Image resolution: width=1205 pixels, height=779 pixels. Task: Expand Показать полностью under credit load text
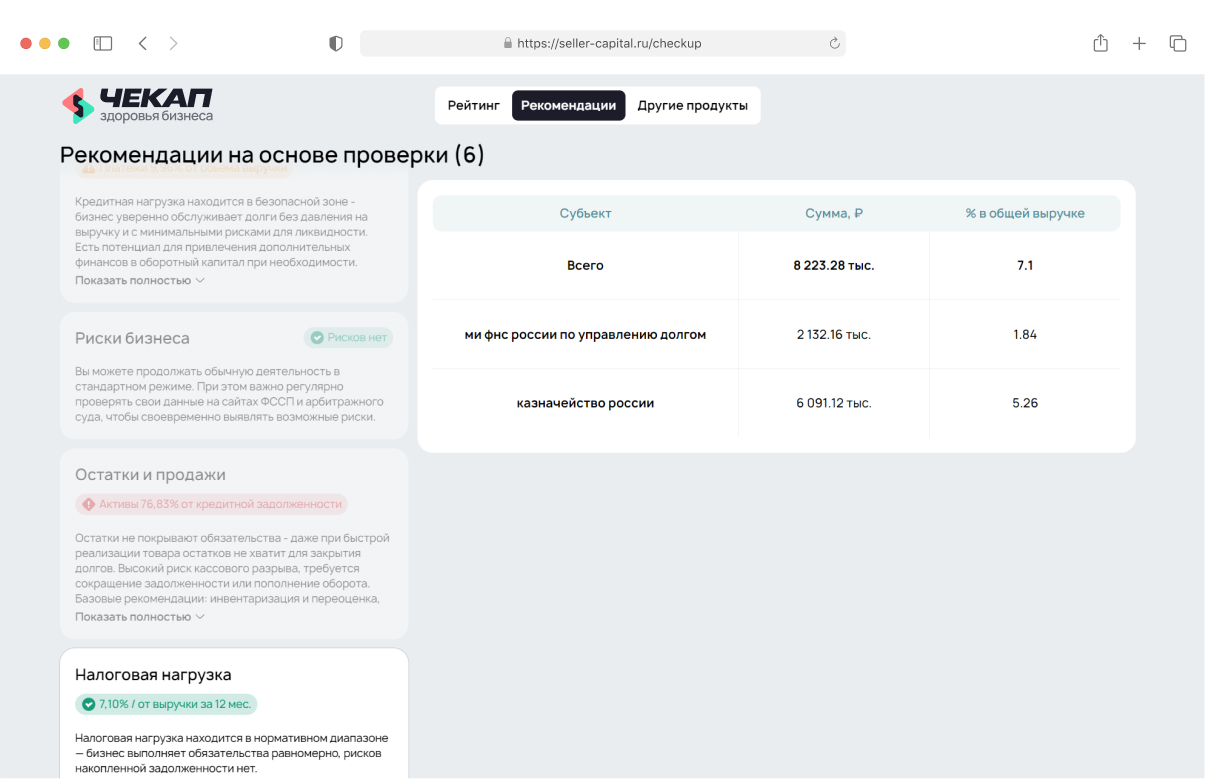click(x=139, y=280)
